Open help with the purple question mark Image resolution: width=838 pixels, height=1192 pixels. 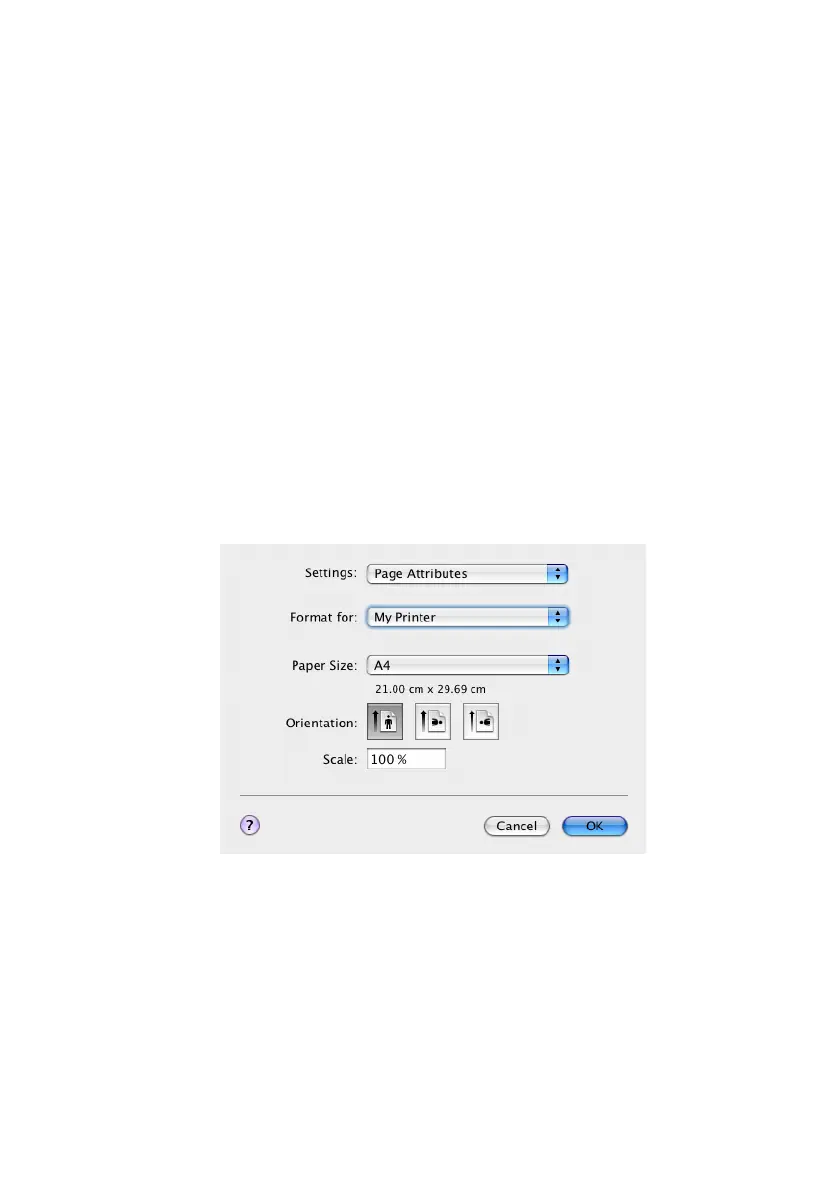click(249, 825)
